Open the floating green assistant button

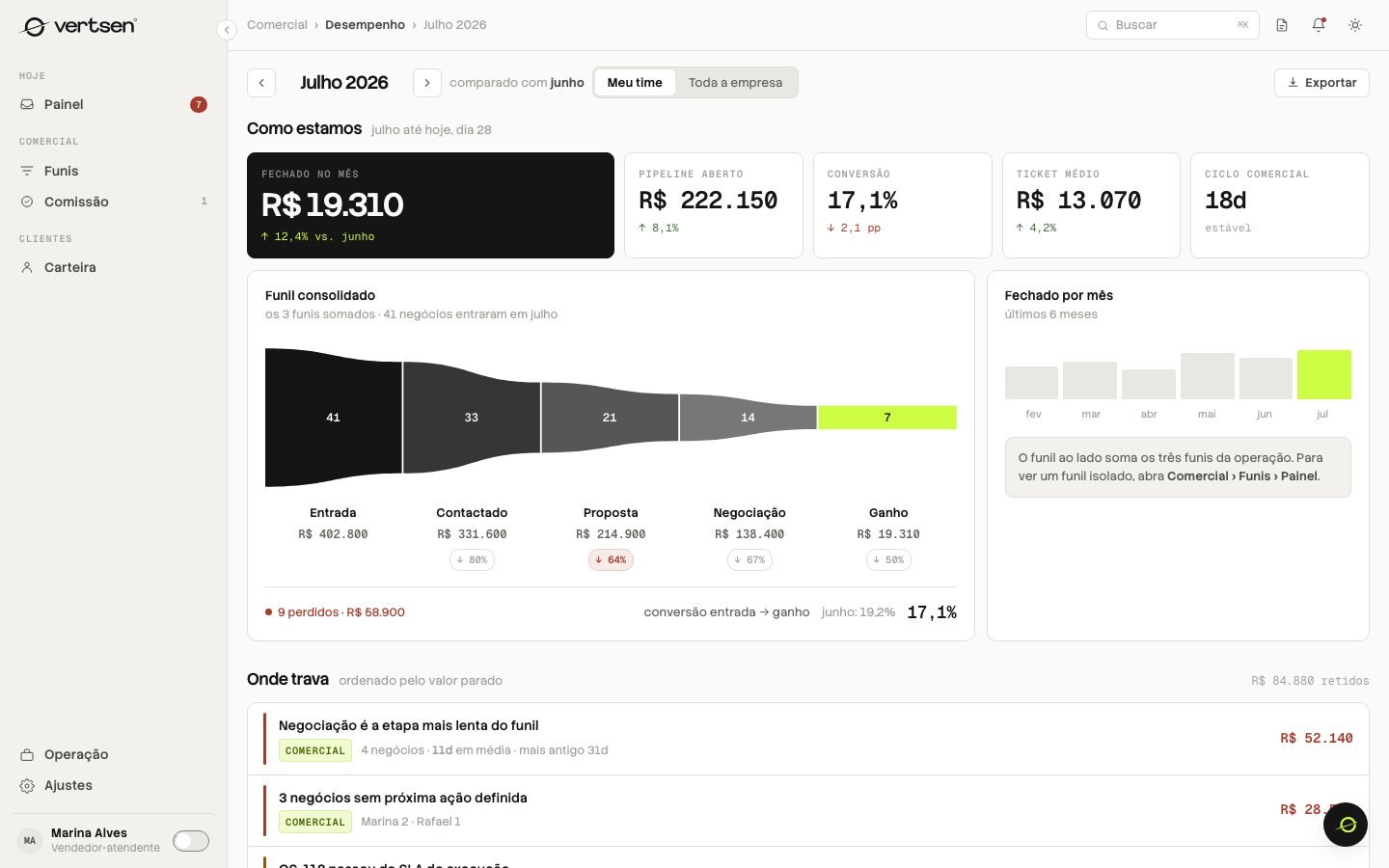(x=1346, y=825)
